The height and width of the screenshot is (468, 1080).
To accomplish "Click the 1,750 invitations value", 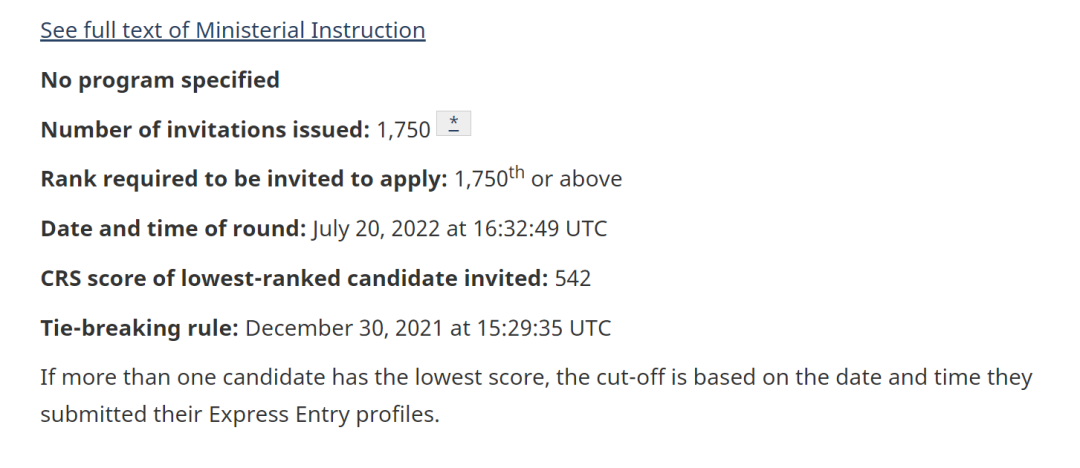I will point(403,129).
